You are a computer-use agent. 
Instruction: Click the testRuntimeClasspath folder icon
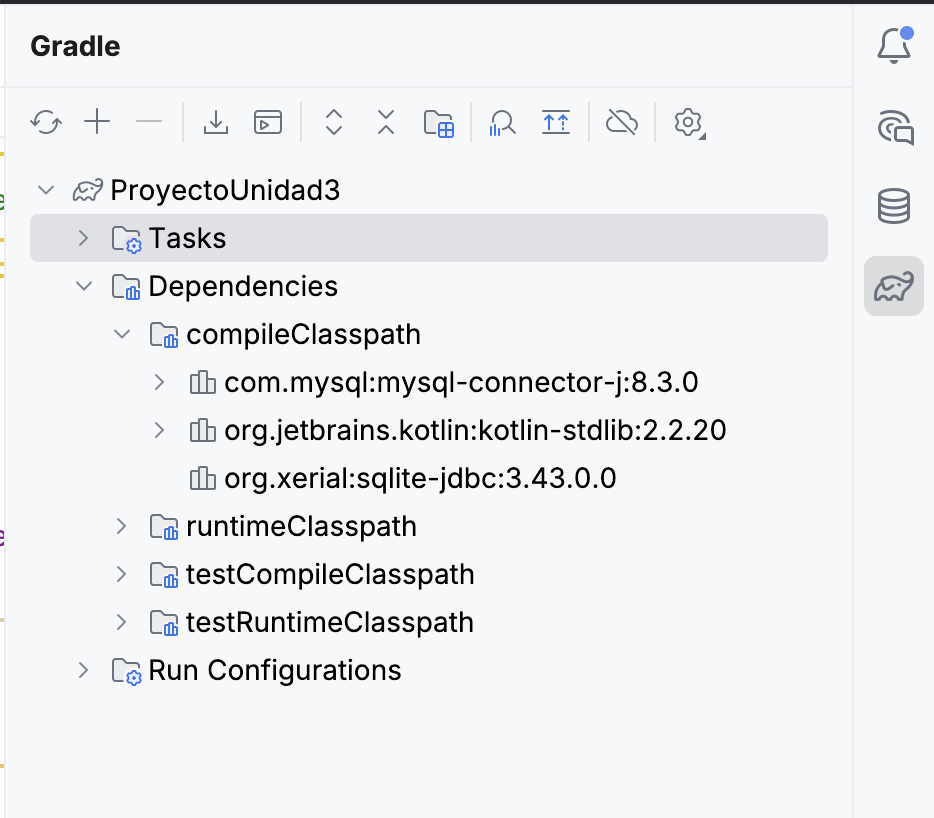[164, 623]
